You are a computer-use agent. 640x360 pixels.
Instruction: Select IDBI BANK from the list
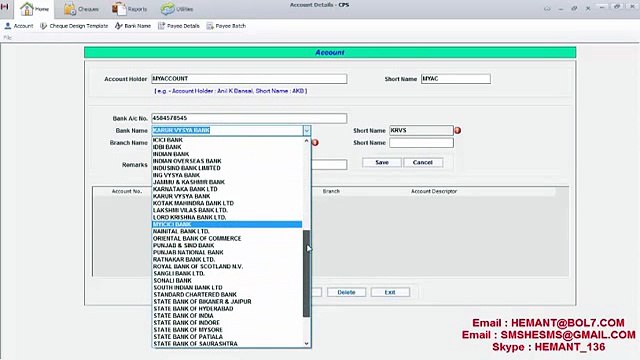227,147
